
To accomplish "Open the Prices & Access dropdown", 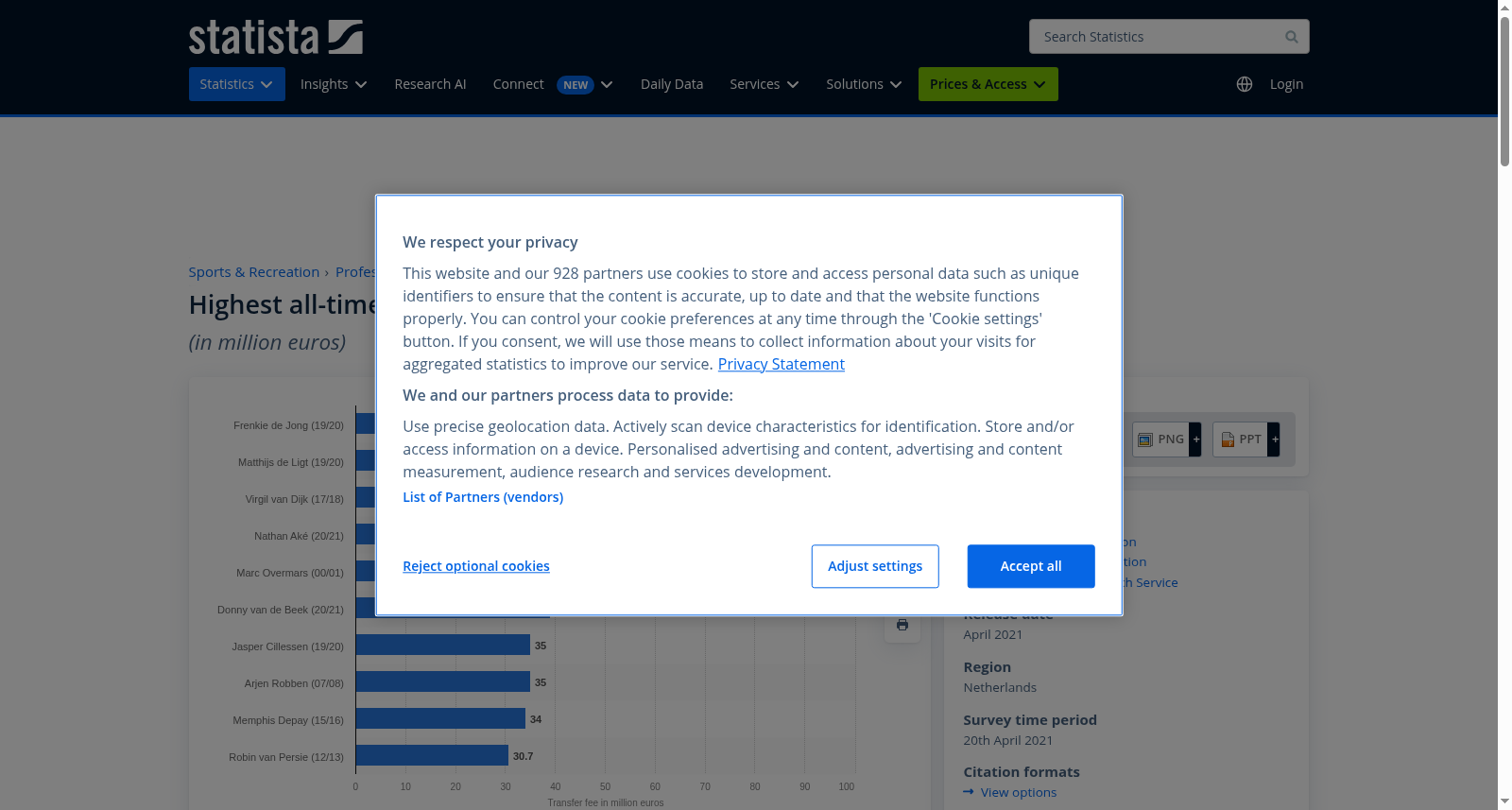I will pyautogui.click(x=988, y=84).
